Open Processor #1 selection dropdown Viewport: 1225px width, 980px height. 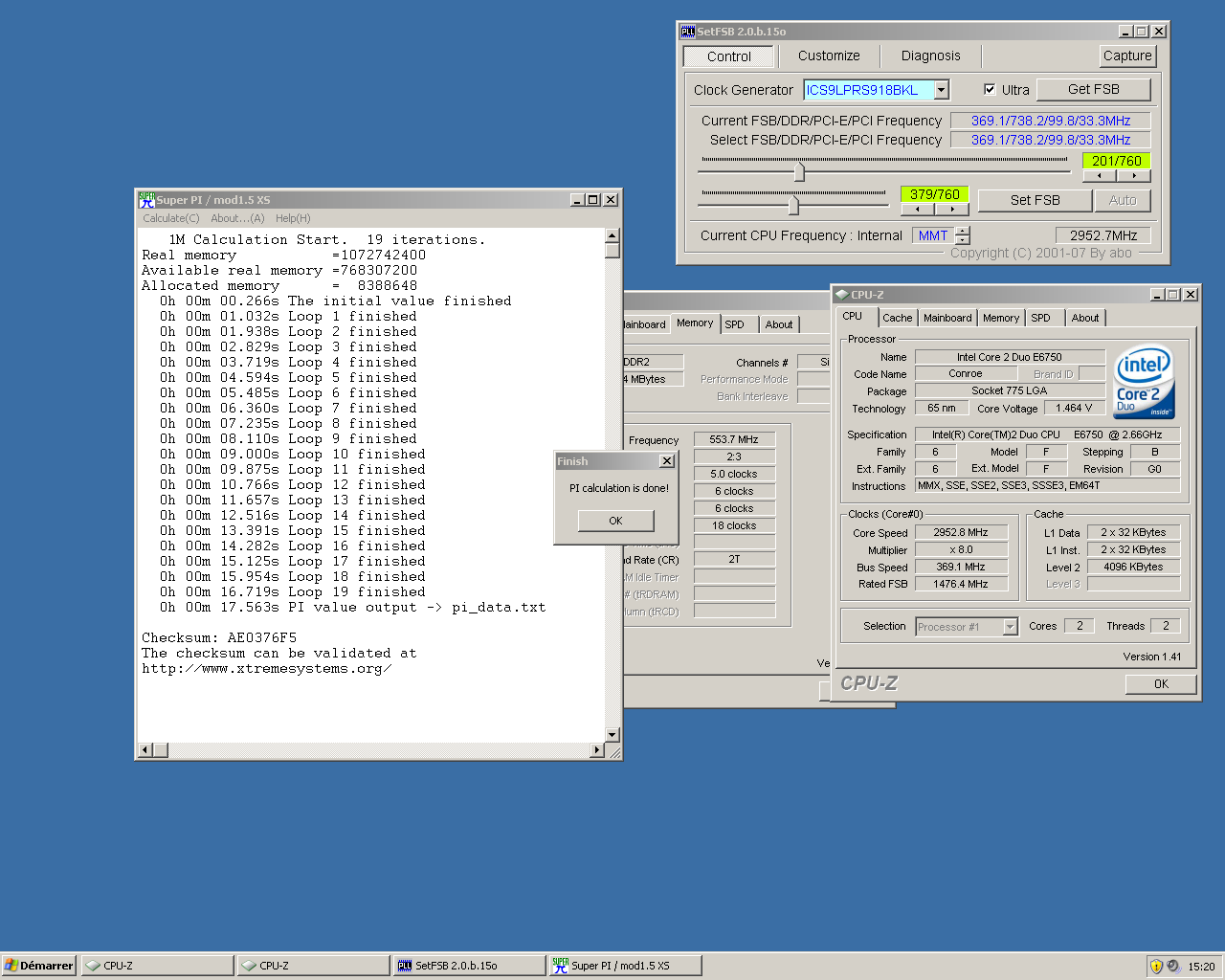(x=1010, y=627)
